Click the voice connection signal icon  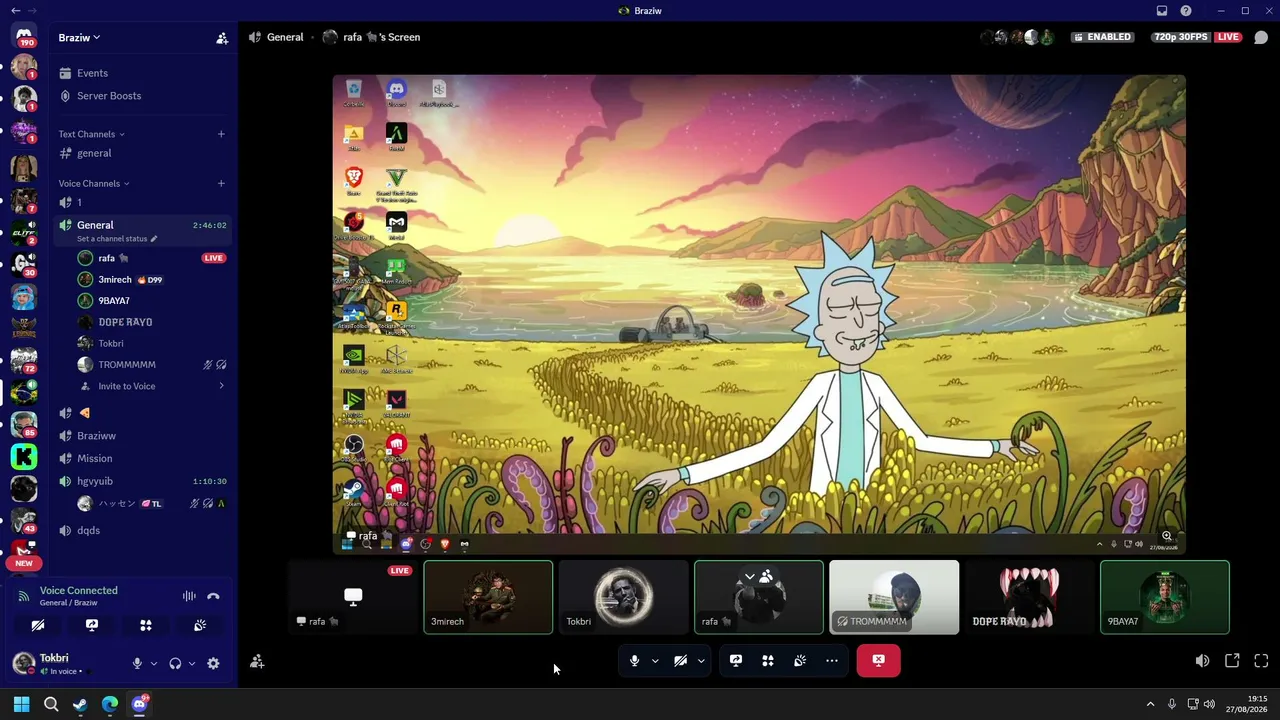pos(24,596)
